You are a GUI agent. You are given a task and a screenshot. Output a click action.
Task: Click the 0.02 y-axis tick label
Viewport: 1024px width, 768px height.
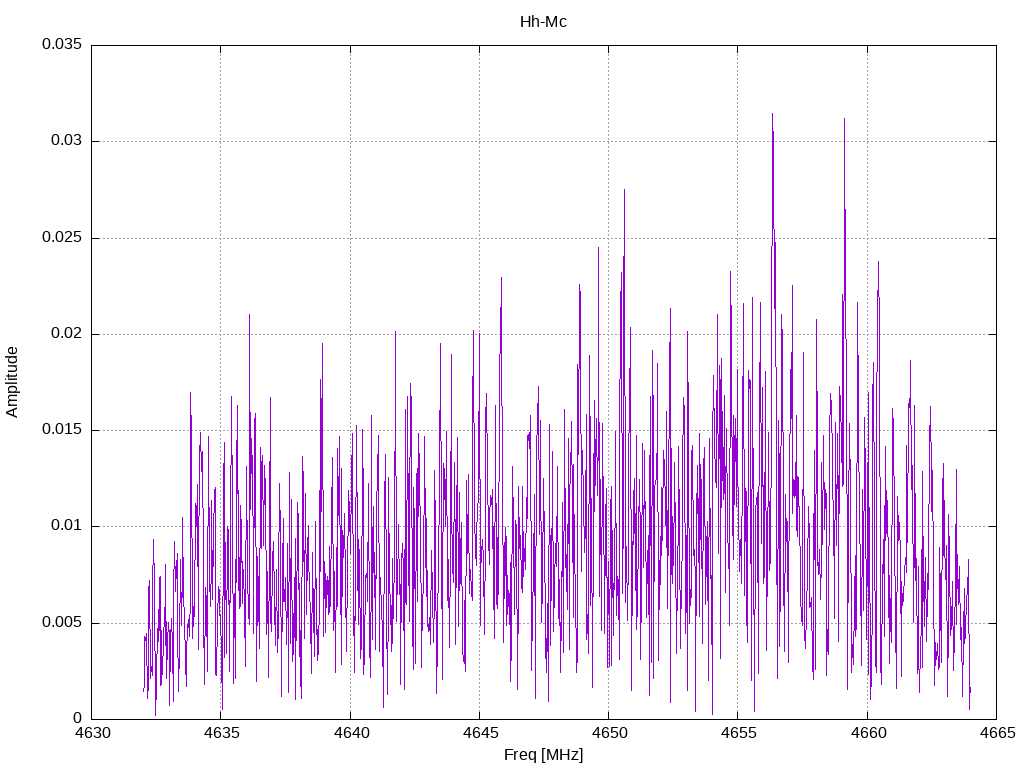coord(65,334)
